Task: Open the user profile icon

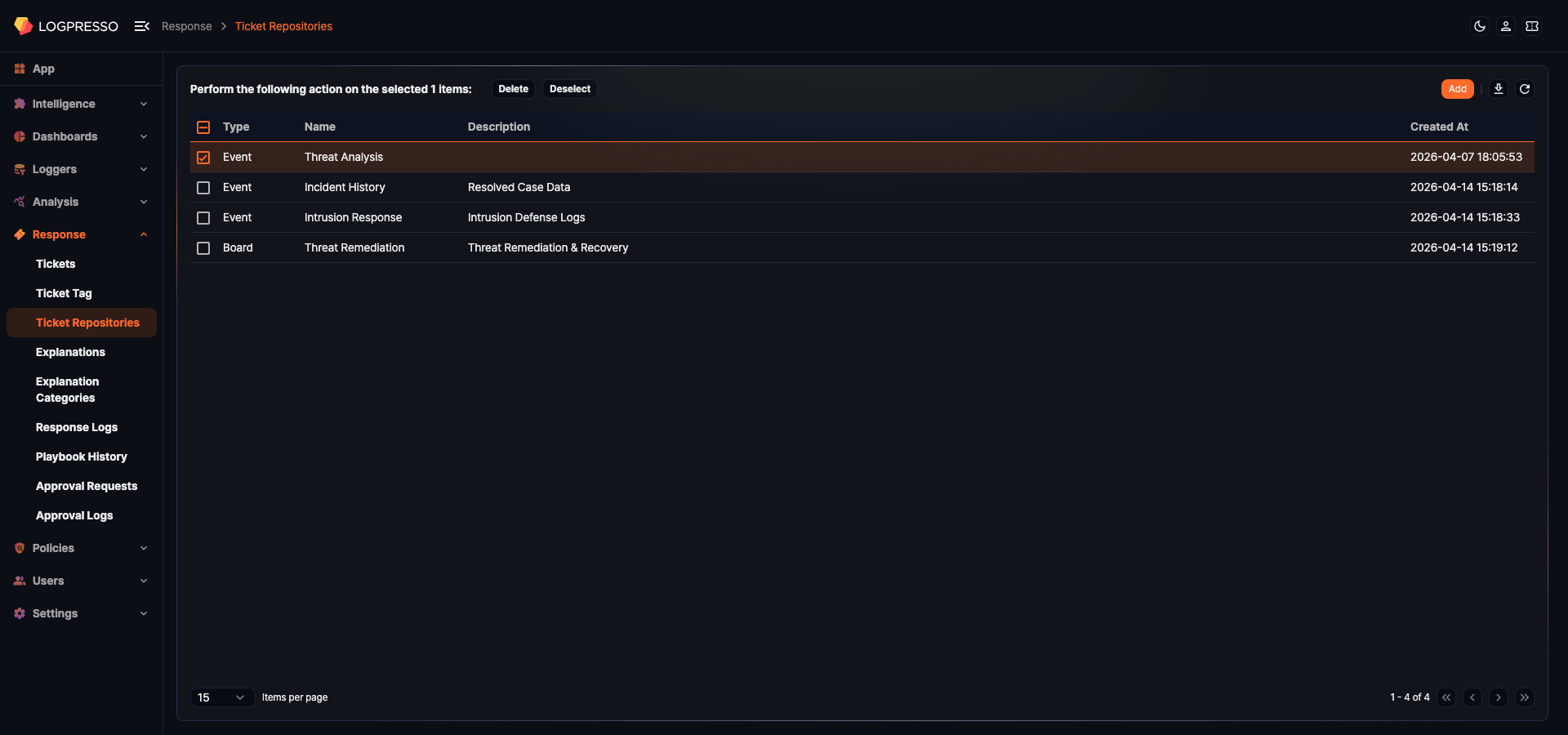Action: pos(1505,26)
